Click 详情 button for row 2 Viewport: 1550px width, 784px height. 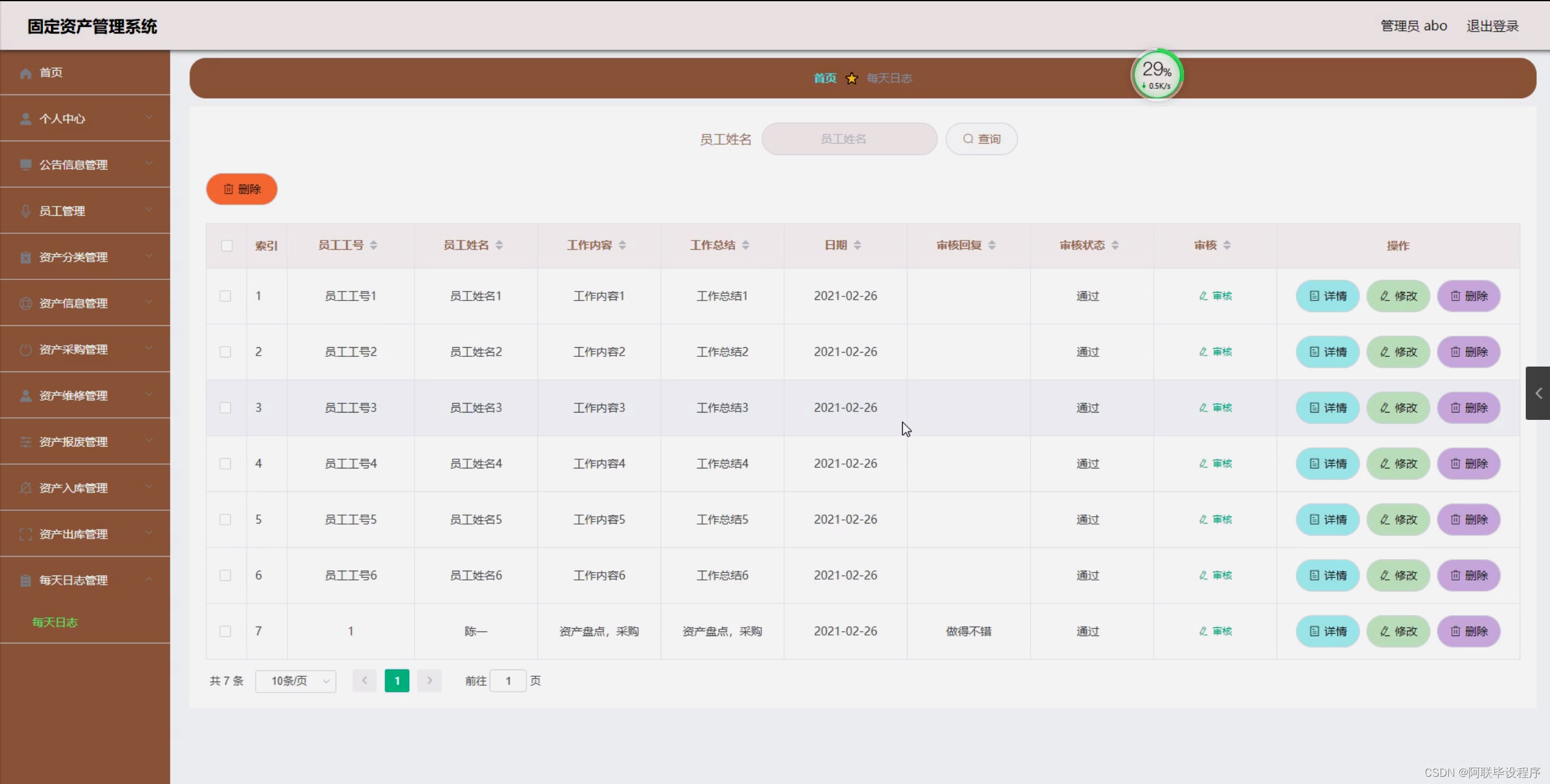1327,352
